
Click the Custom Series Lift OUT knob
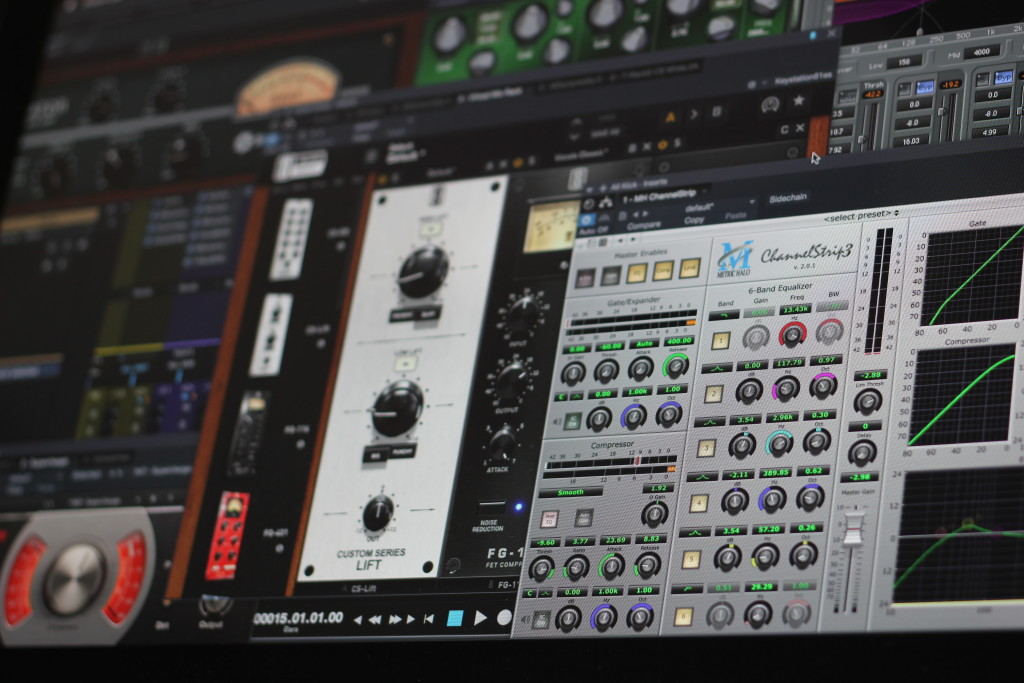pyautogui.click(x=378, y=513)
